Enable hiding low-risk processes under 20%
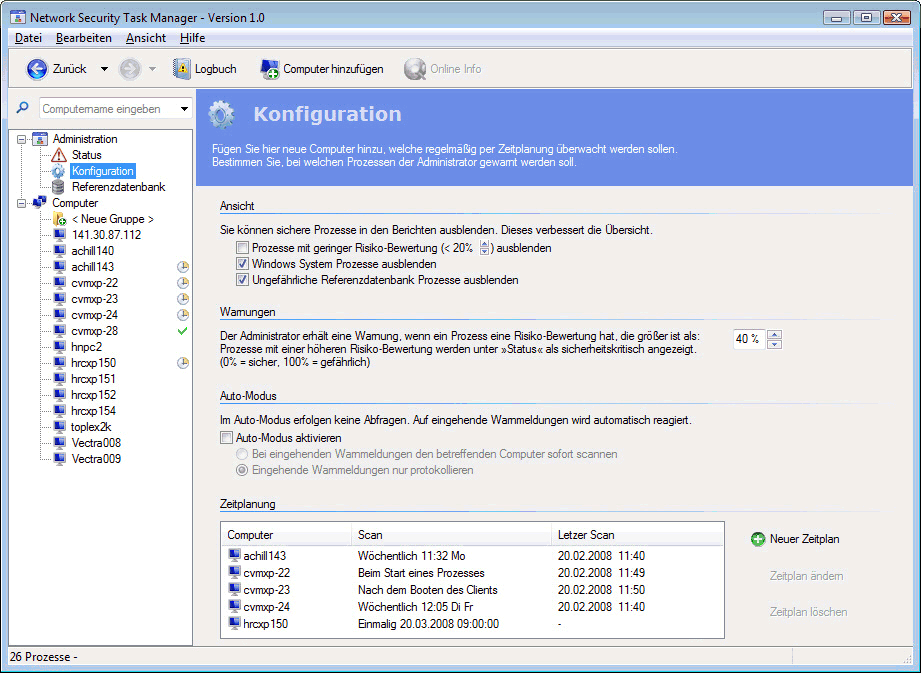The height and width of the screenshot is (673, 921). pos(241,247)
